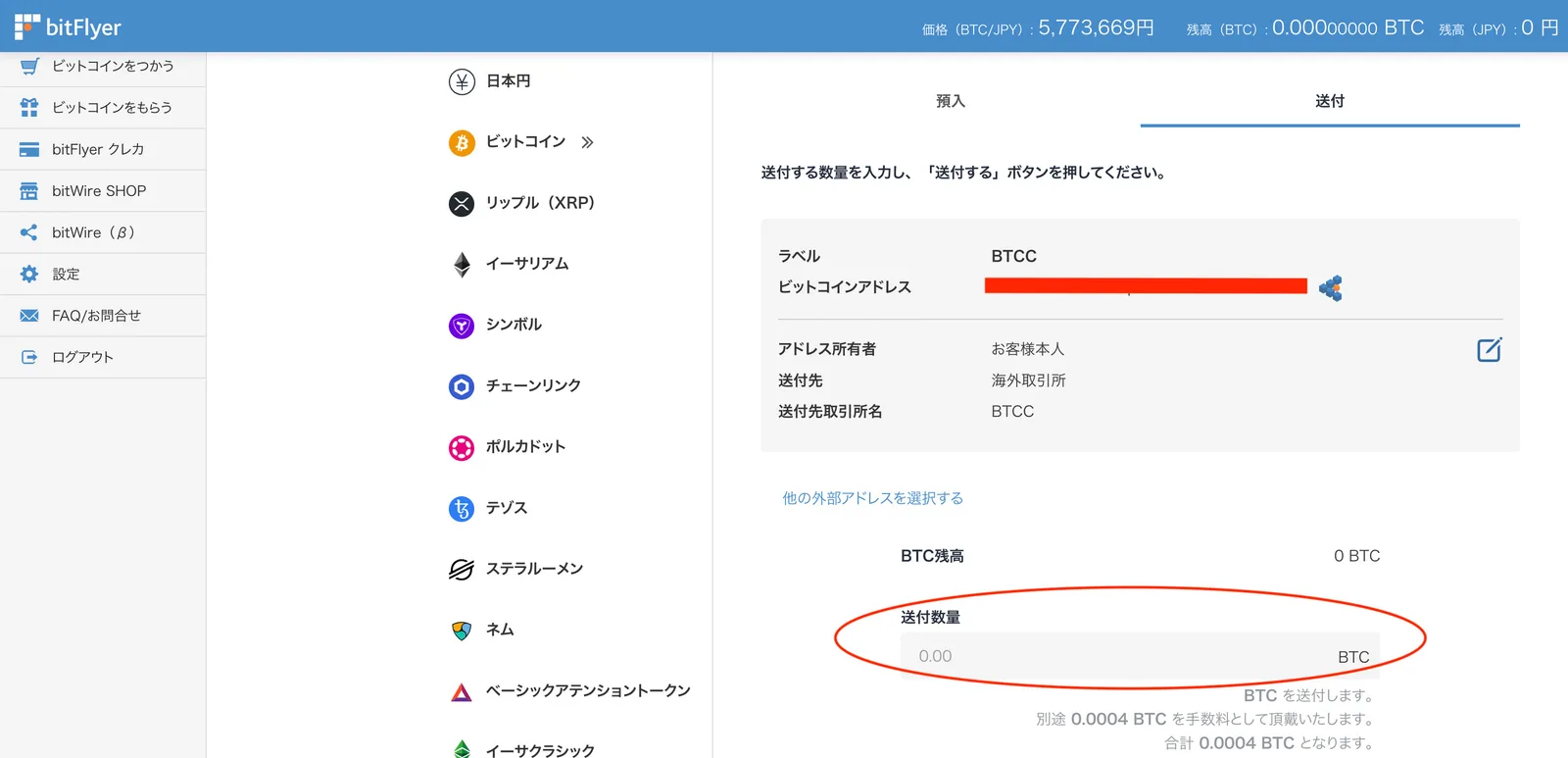Switch to the 送付 send tab
The height and width of the screenshot is (758, 1568).
[x=1330, y=101]
